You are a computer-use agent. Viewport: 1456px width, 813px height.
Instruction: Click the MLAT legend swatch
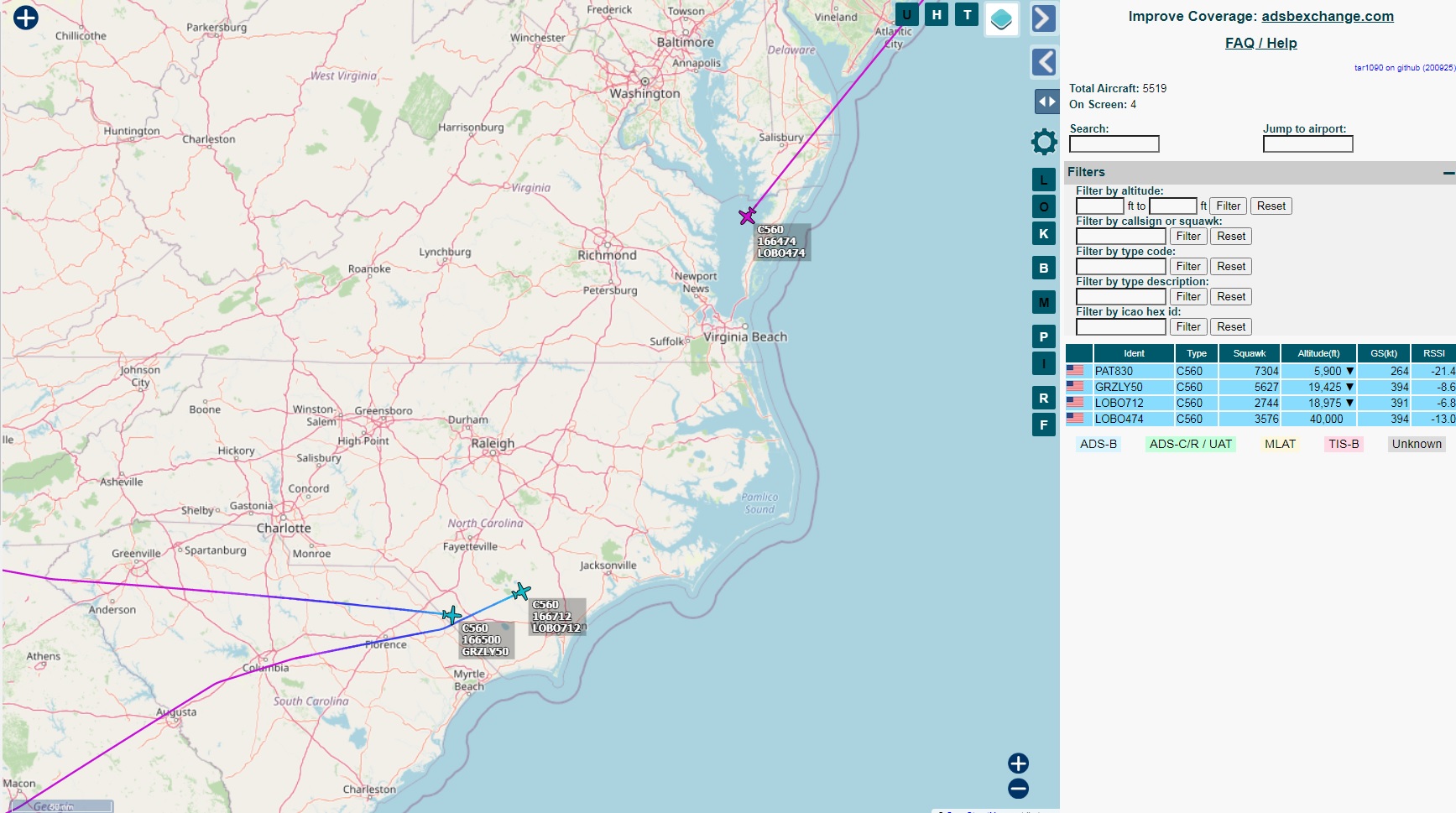pyautogui.click(x=1281, y=444)
